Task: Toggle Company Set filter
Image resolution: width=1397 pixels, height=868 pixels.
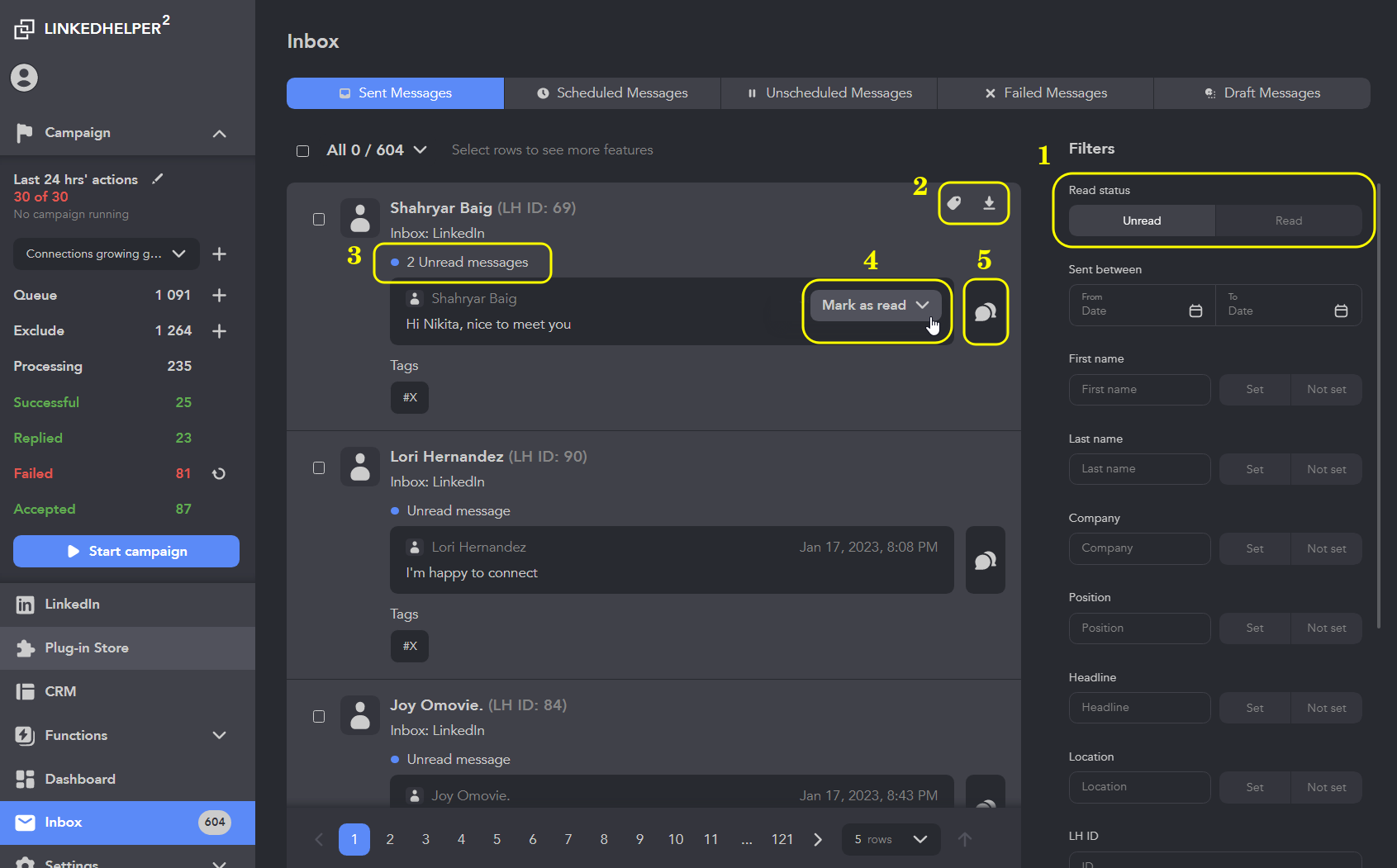Action: pos(1255,548)
